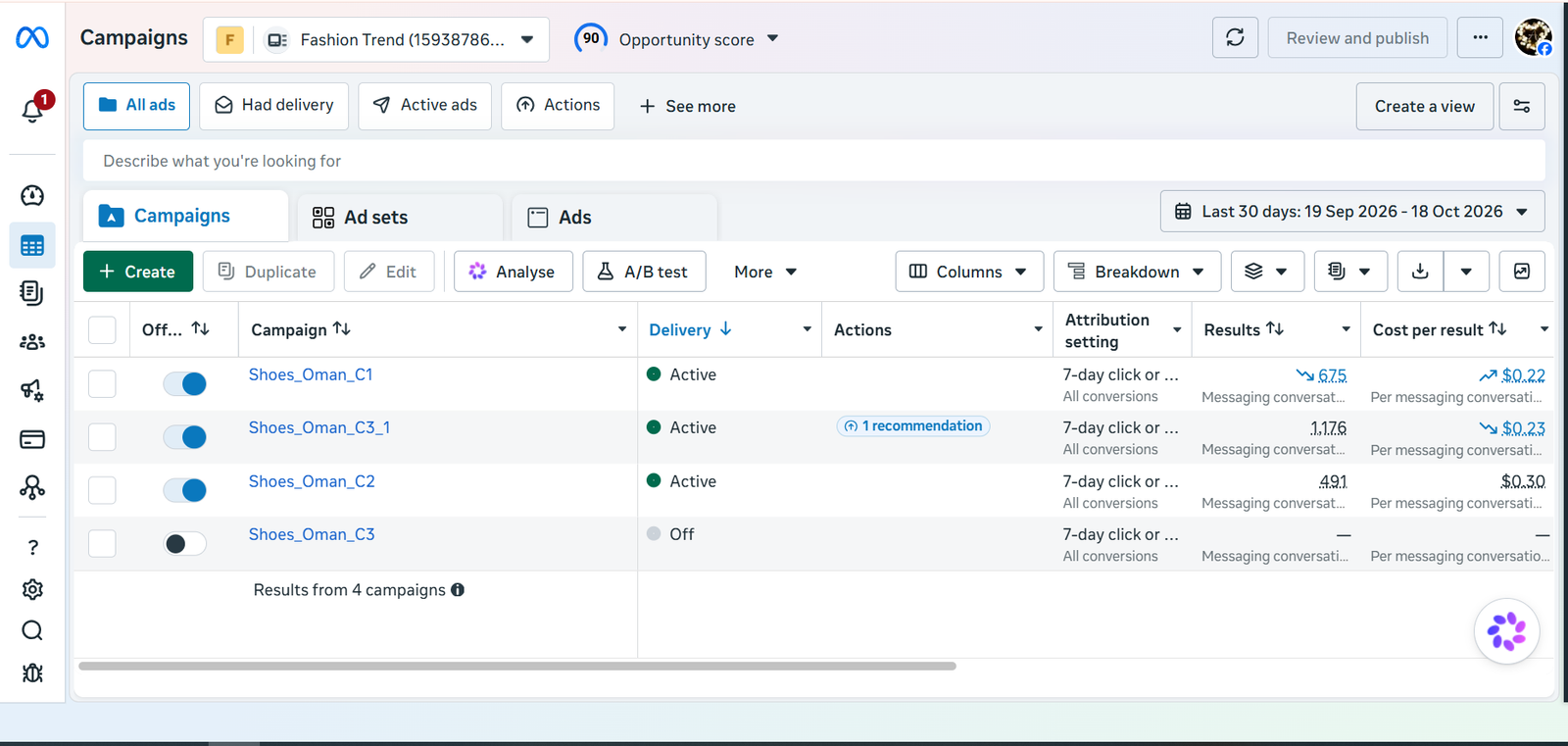Click the green Create button
The image size is (1568, 746).
point(137,272)
